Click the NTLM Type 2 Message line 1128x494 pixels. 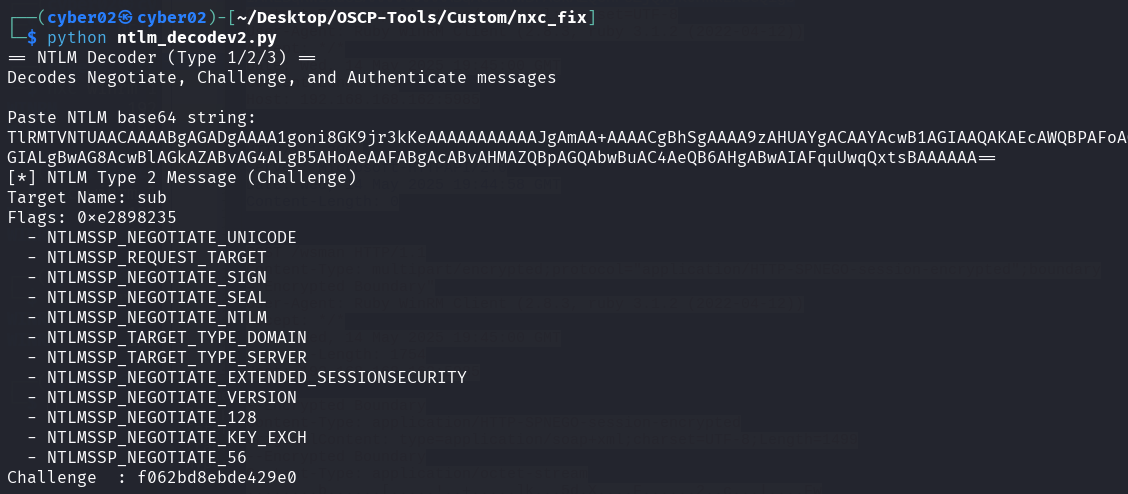point(181,177)
